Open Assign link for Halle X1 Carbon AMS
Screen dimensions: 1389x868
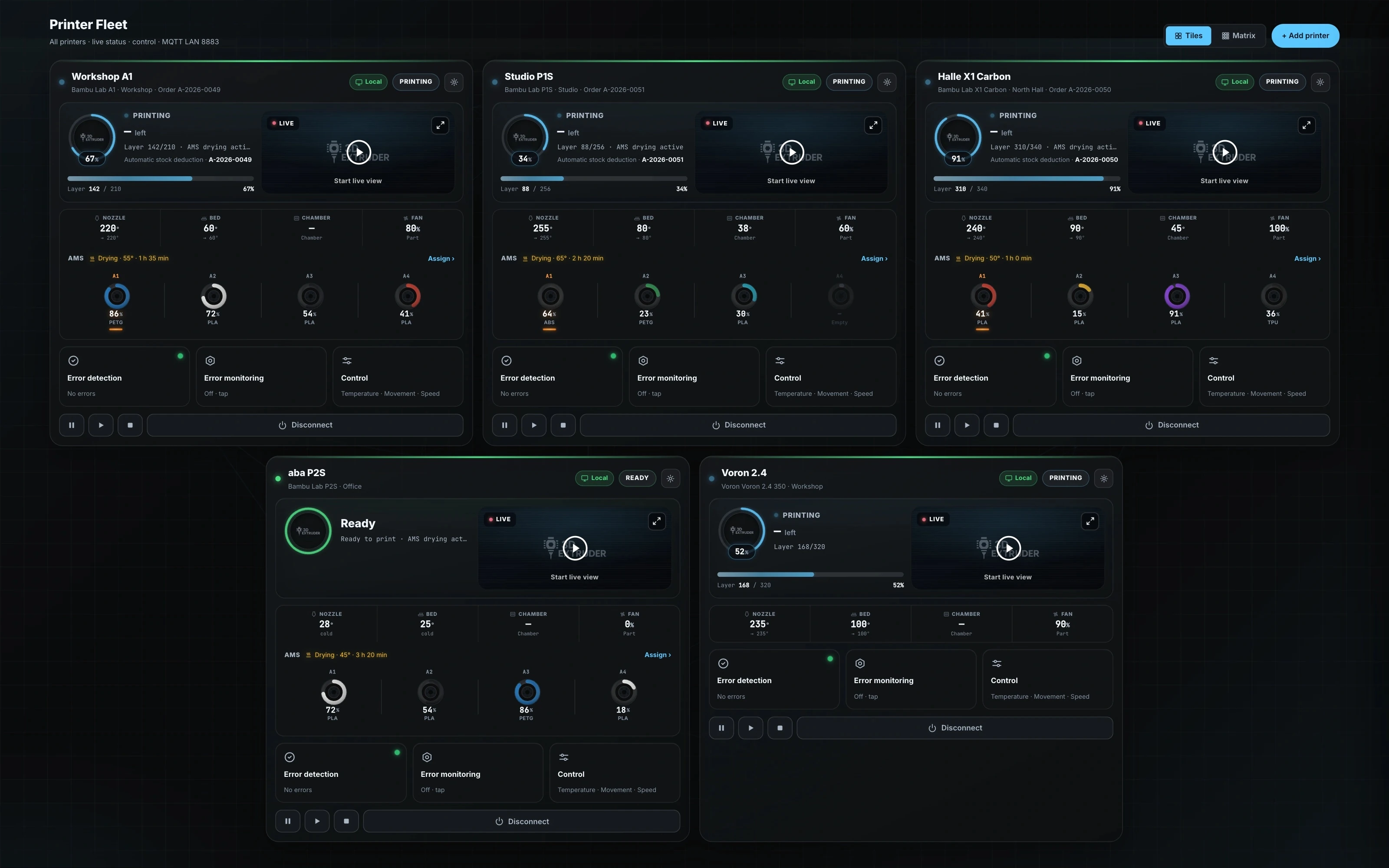pyautogui.click(x=1307, y=259)
